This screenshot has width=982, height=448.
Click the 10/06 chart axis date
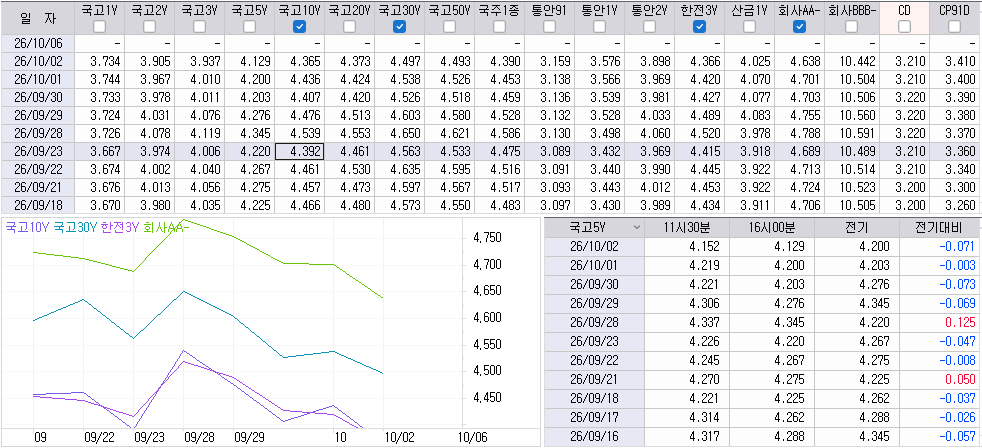pyautogui.click(x=475, y=436)
